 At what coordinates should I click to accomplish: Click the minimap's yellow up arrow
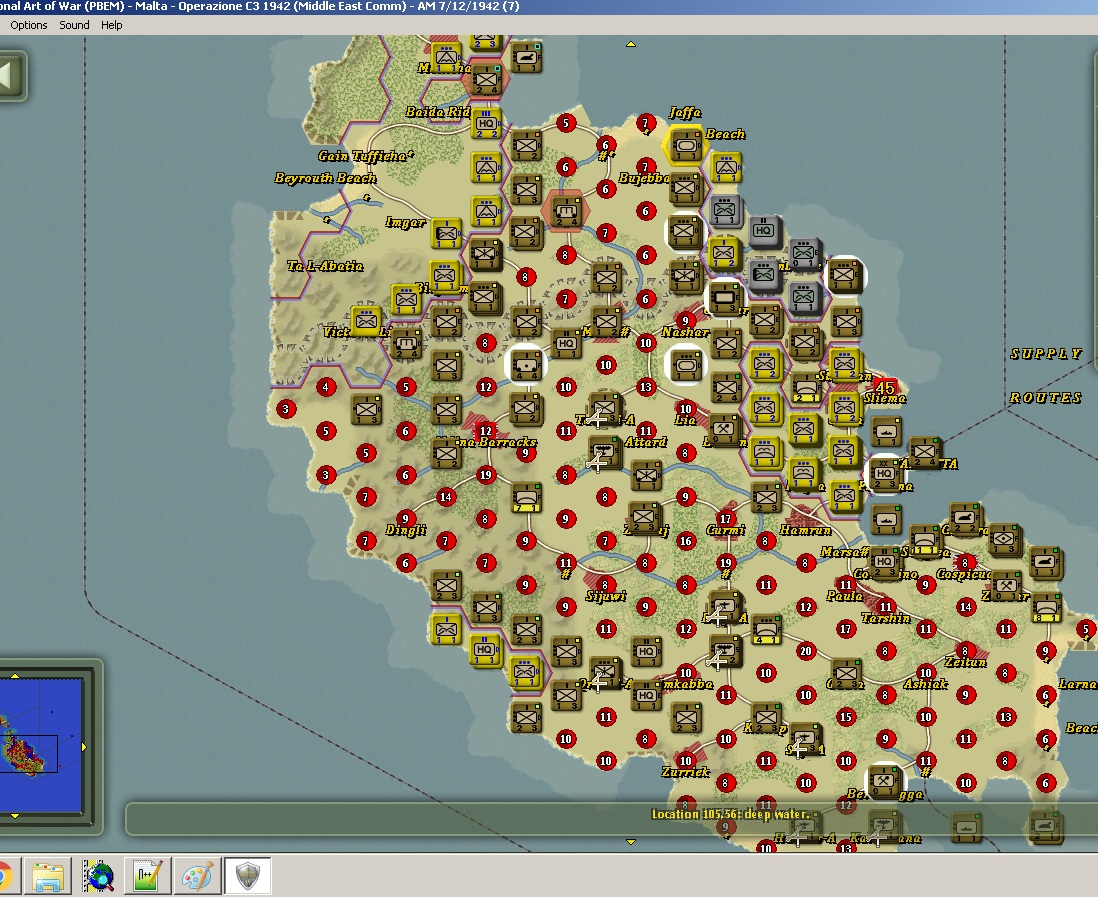[x=14, y=676]
